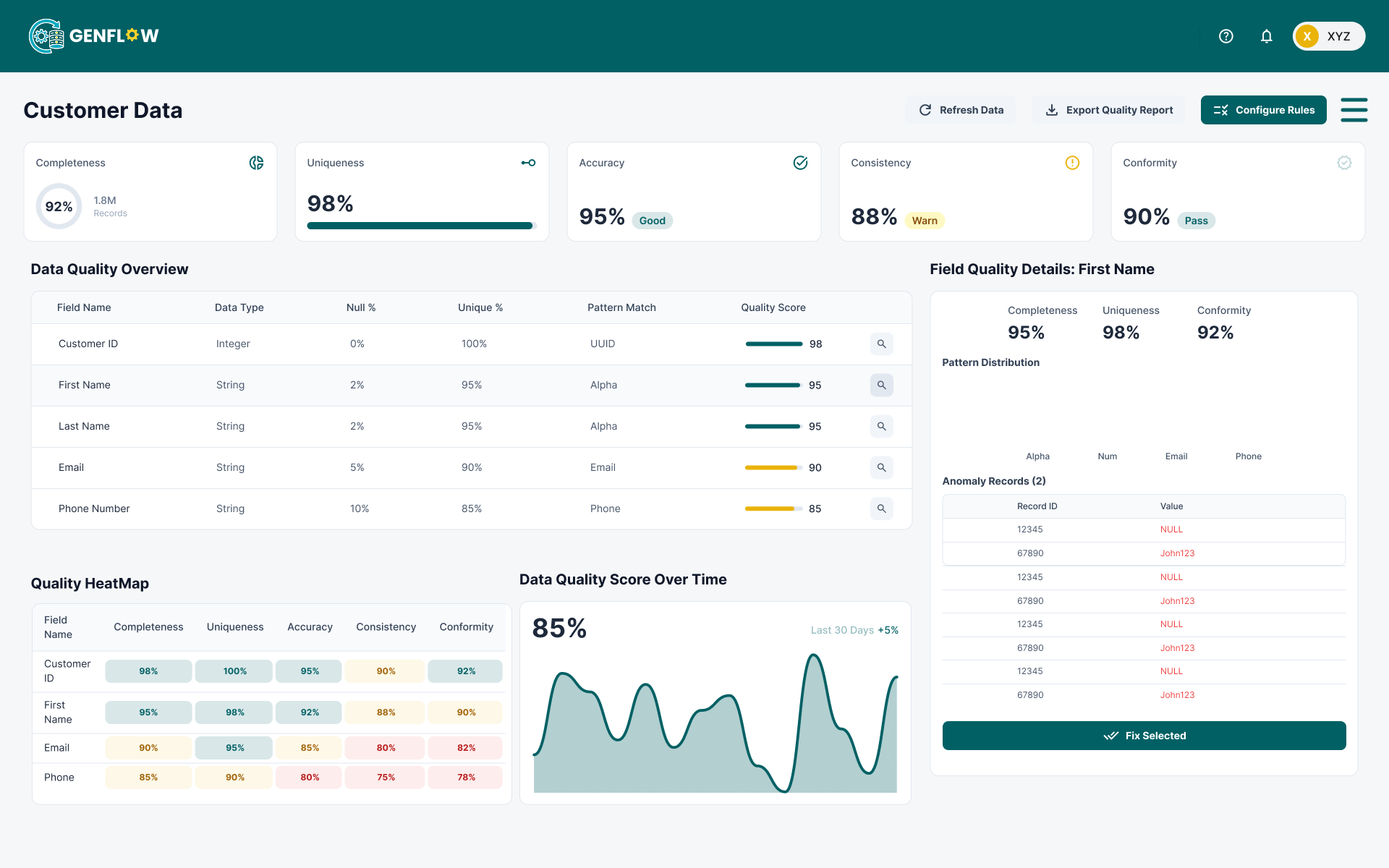Screen dimensions: 1389x868
Task: Open the hamburger menu
Action: tap(1354, 110)
